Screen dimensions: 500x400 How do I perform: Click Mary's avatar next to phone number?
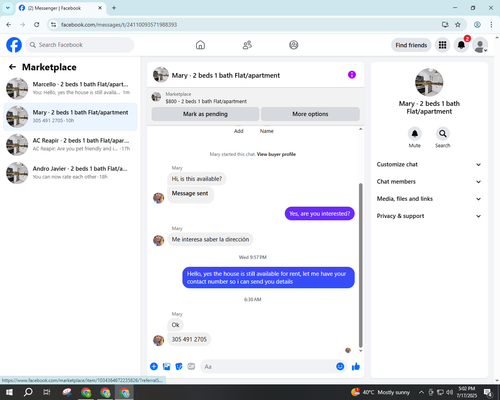[x=158, y=340]
